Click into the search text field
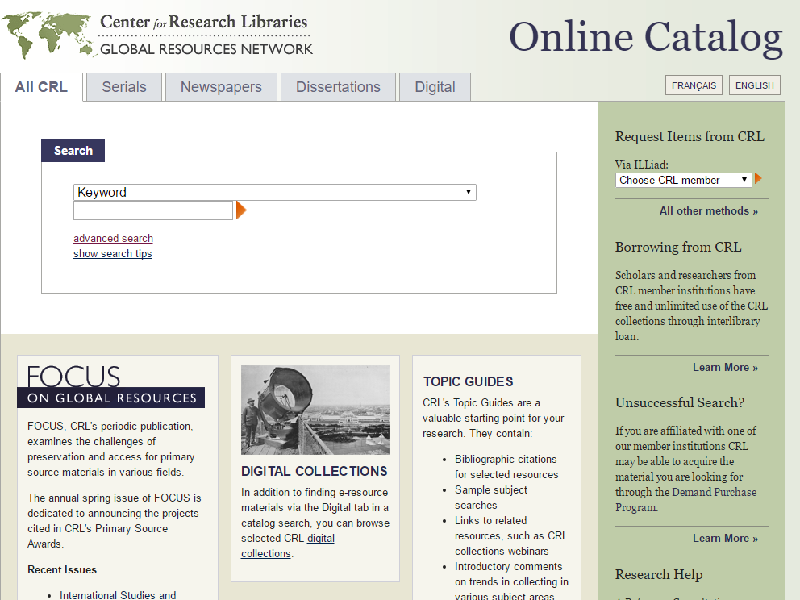This screenshot has height=600, width=800. (153, 210)
